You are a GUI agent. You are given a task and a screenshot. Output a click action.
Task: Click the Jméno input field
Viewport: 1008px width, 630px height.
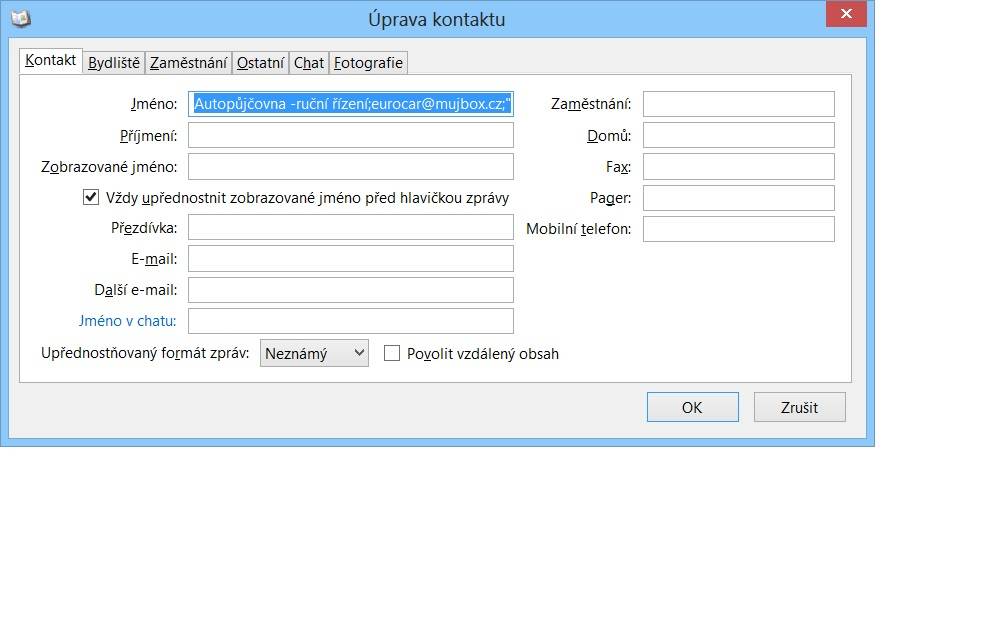tap(351, 104)
